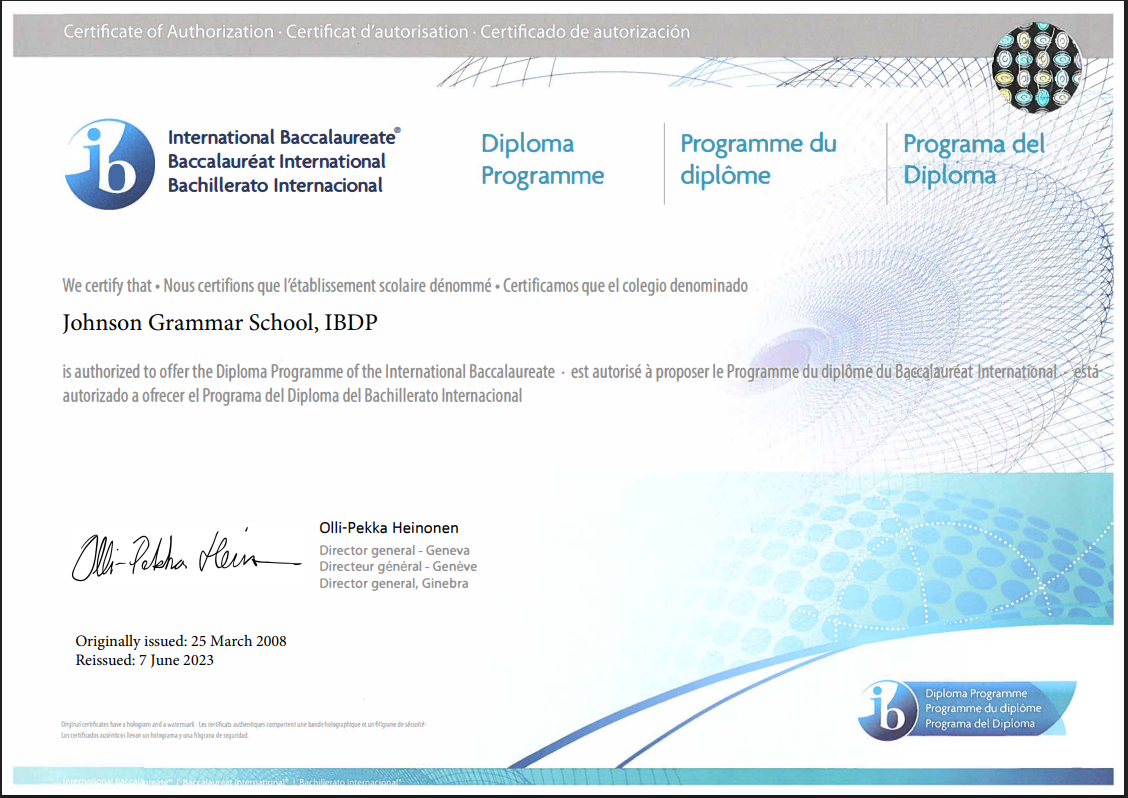Select the phrase "We certify that"
The image size is (1128, 798).
tap(107, 286)
